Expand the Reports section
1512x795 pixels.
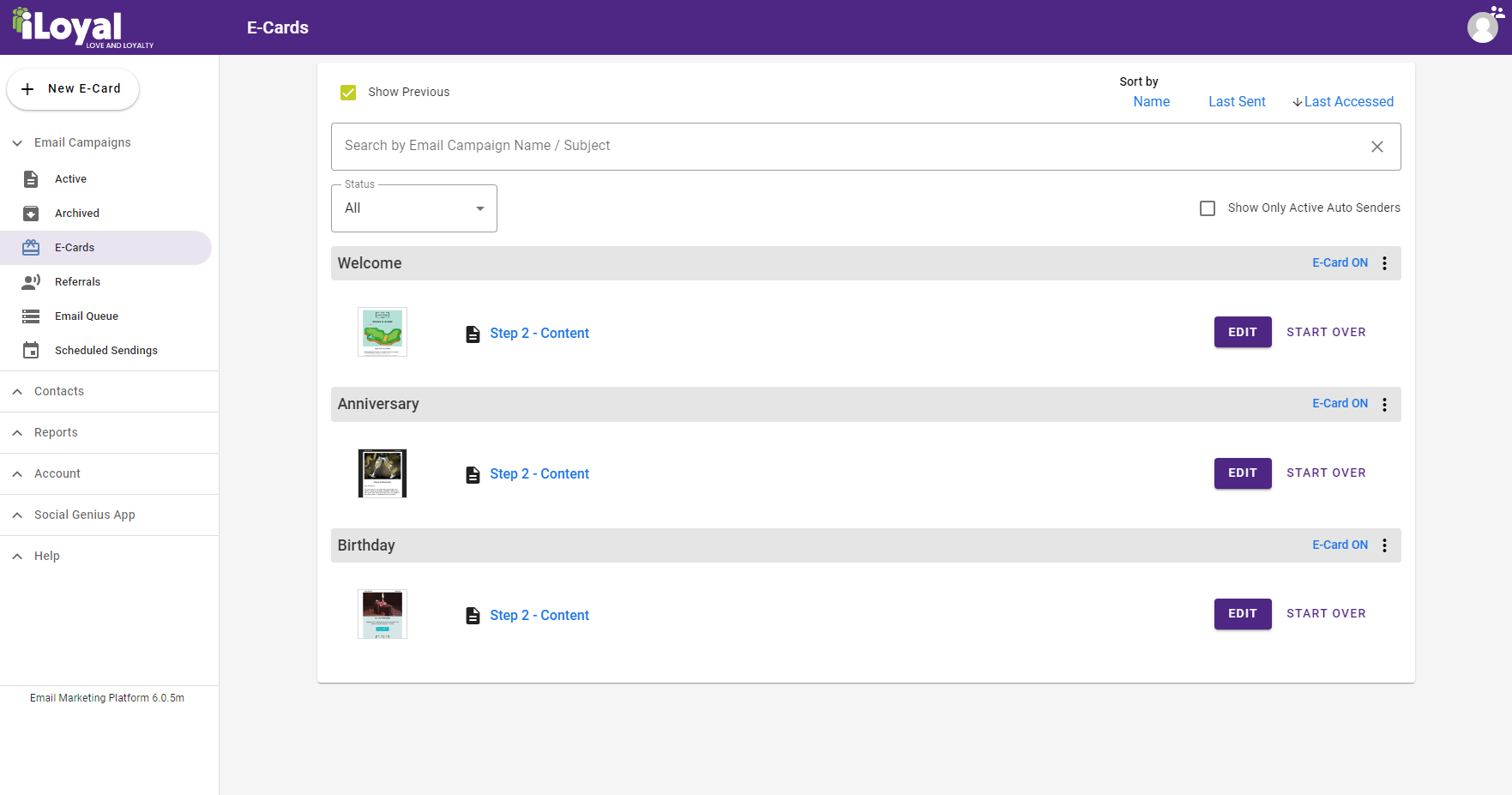coord(56,433)
